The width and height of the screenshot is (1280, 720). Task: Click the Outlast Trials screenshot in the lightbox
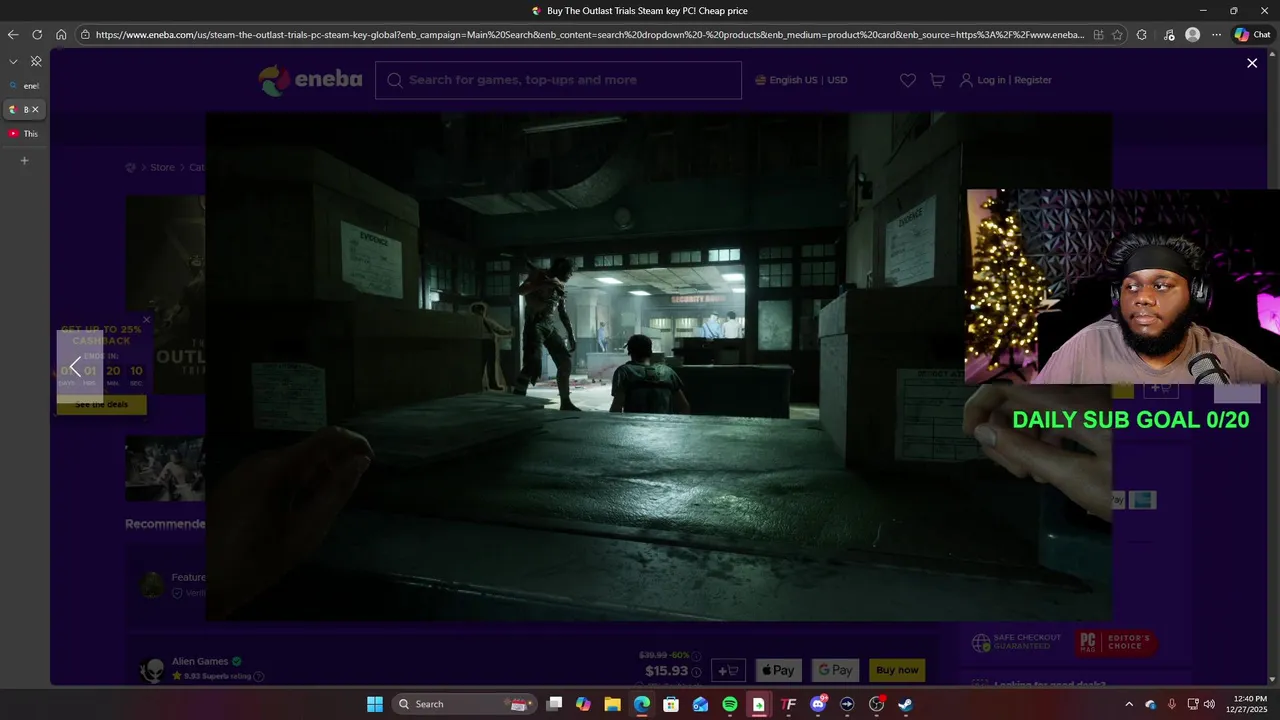click(x=658, y=366)
